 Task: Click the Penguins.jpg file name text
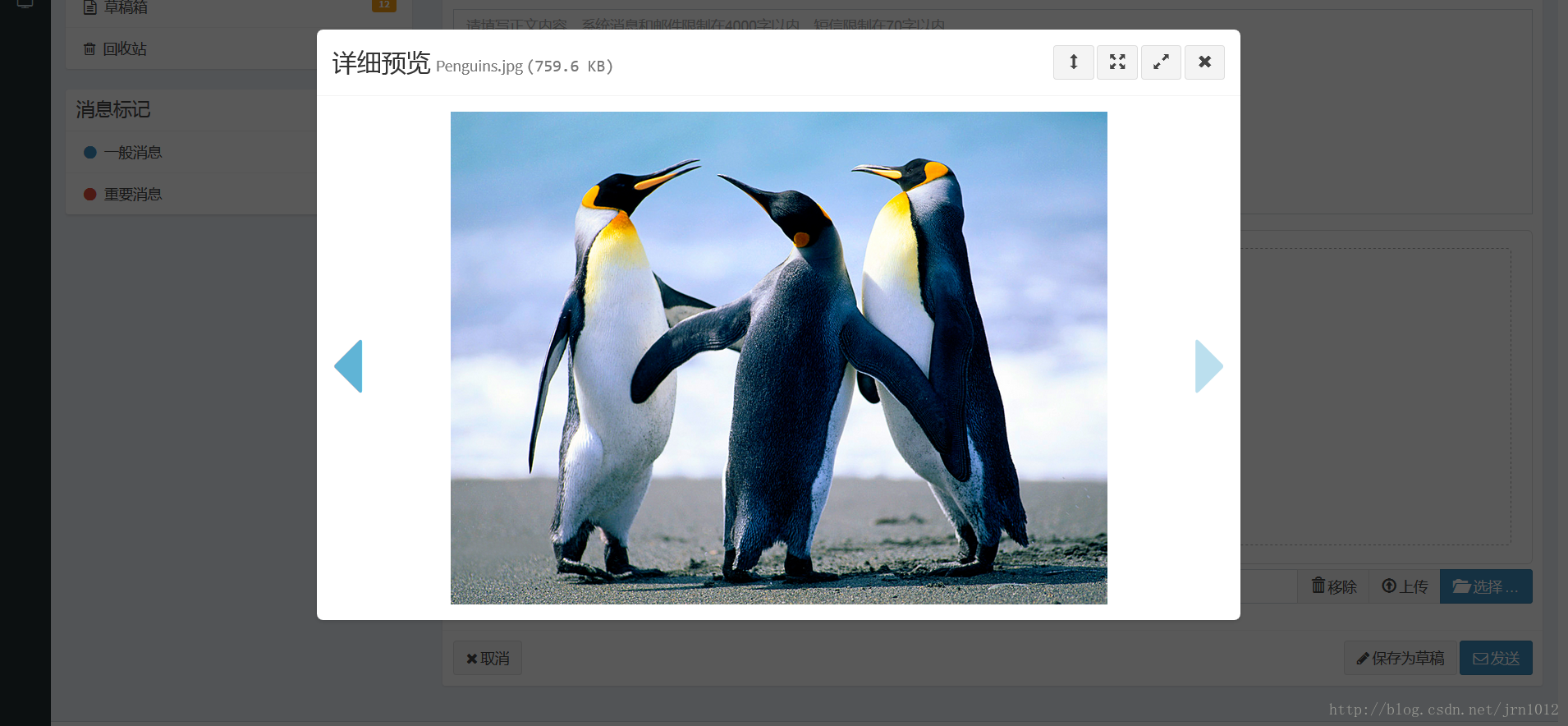pyautogui.click(x=479, y=67)
